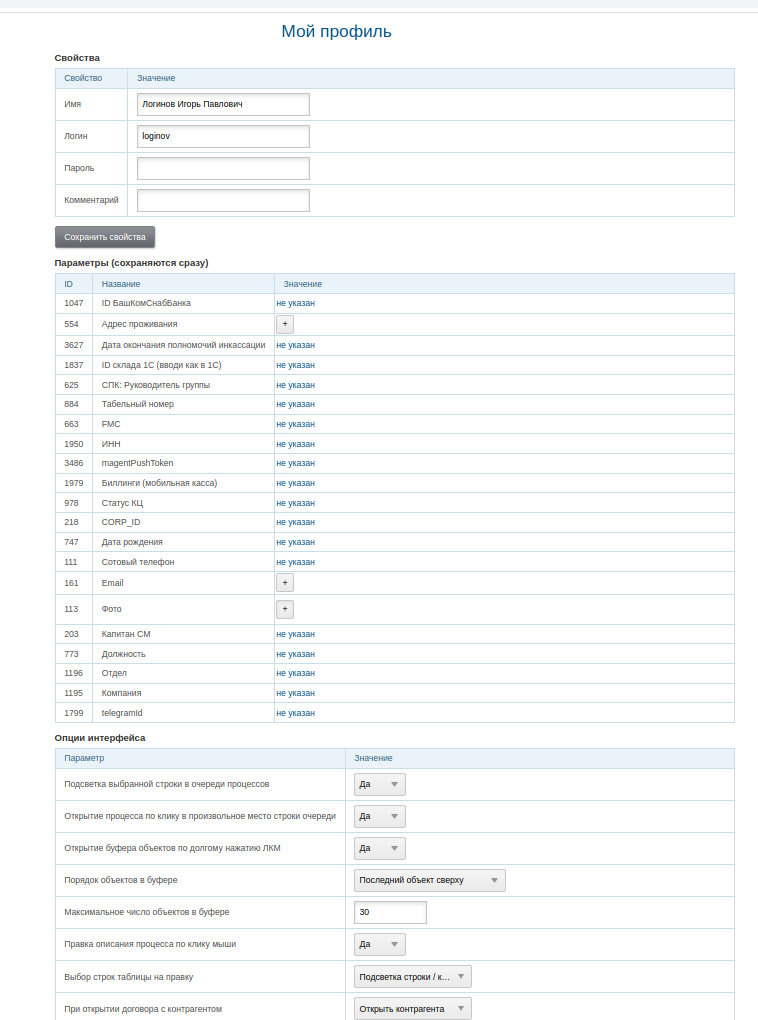Image resolution: width=758 pixels, height=1020 pixels.
Task: Open dropdown for Открытие буфера объектов
Action: (380, 848)
